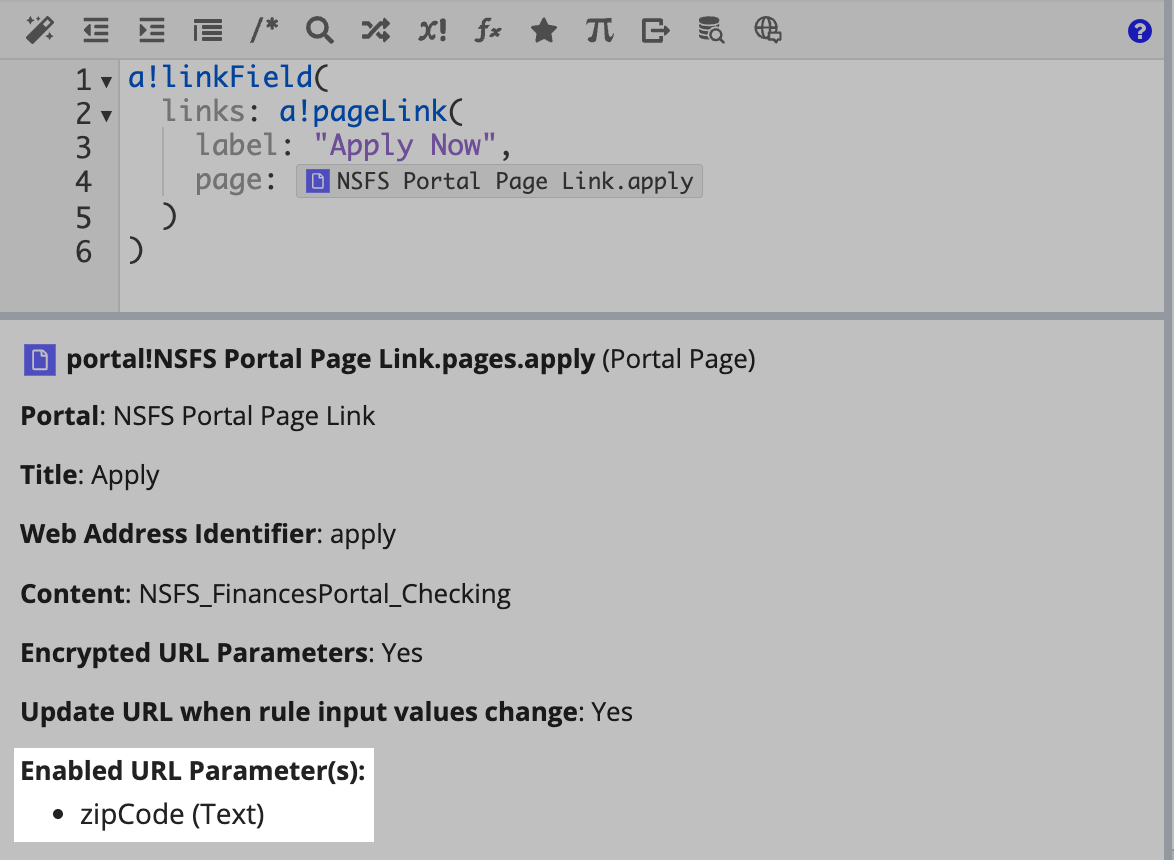
Task: Click Encrypted URL Parameters: Yes text
Action: [222, 653]
